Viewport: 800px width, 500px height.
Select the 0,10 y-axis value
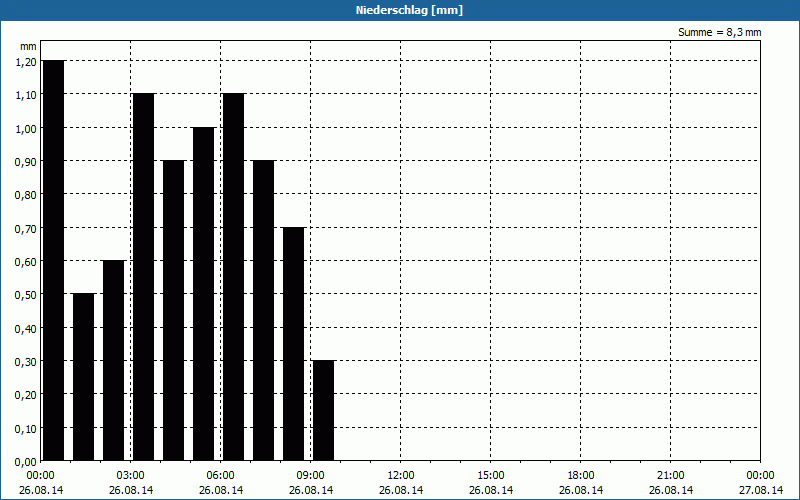pyautogui.click(x=26, y=428)
